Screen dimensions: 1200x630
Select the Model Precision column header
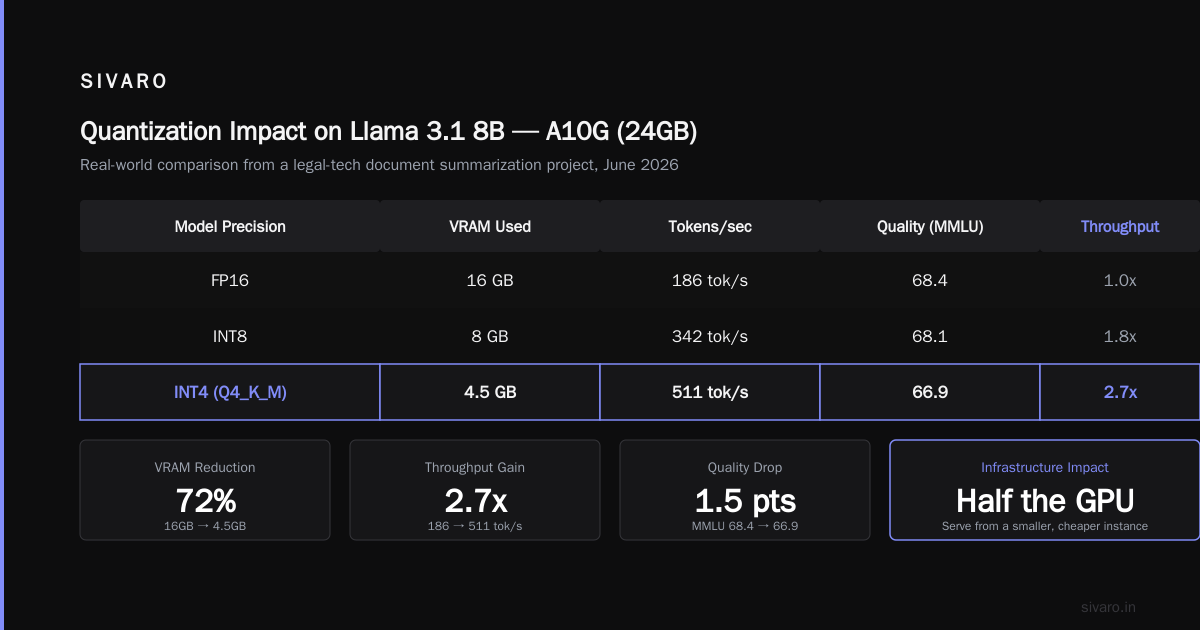(x=230, y=226)
